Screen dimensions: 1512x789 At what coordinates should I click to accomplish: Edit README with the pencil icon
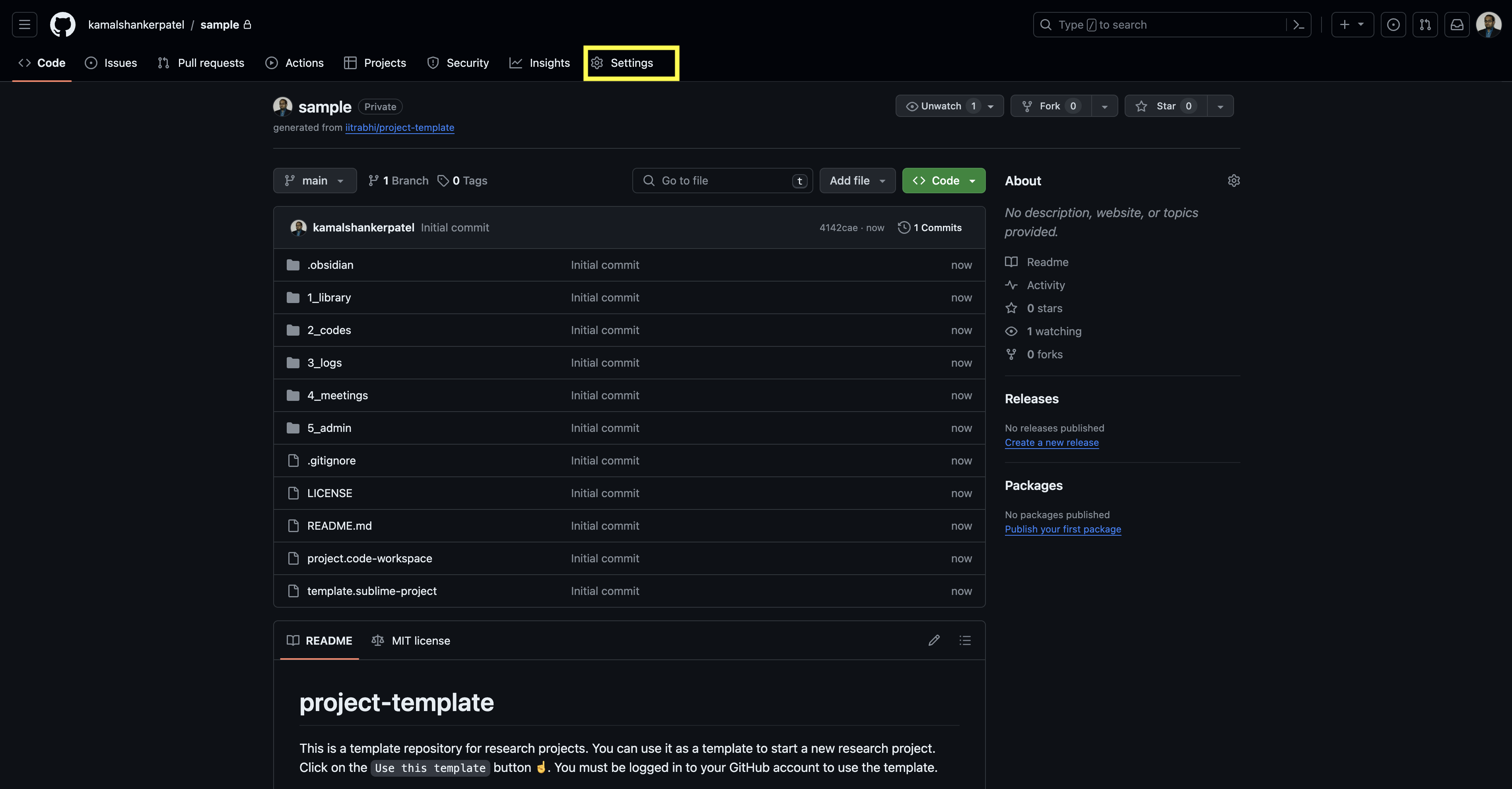coord(934,641)
